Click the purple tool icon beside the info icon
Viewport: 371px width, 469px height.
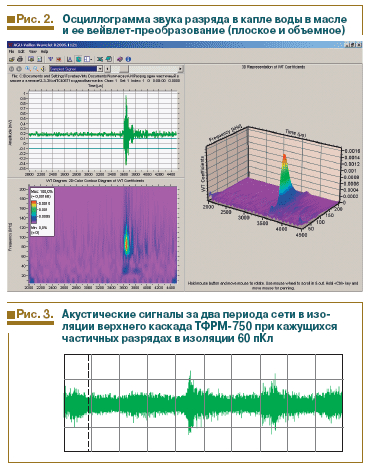coord(120,59)
